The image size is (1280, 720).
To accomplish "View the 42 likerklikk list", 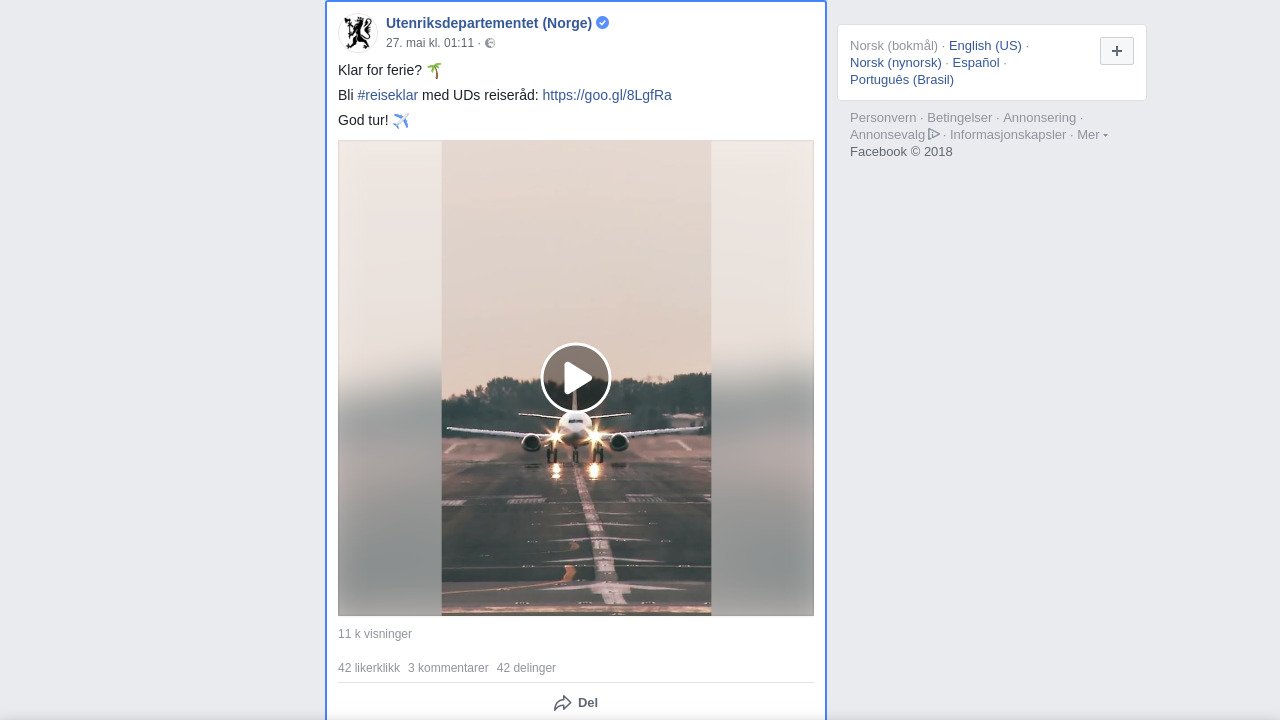I will click(x=369, y=668).
